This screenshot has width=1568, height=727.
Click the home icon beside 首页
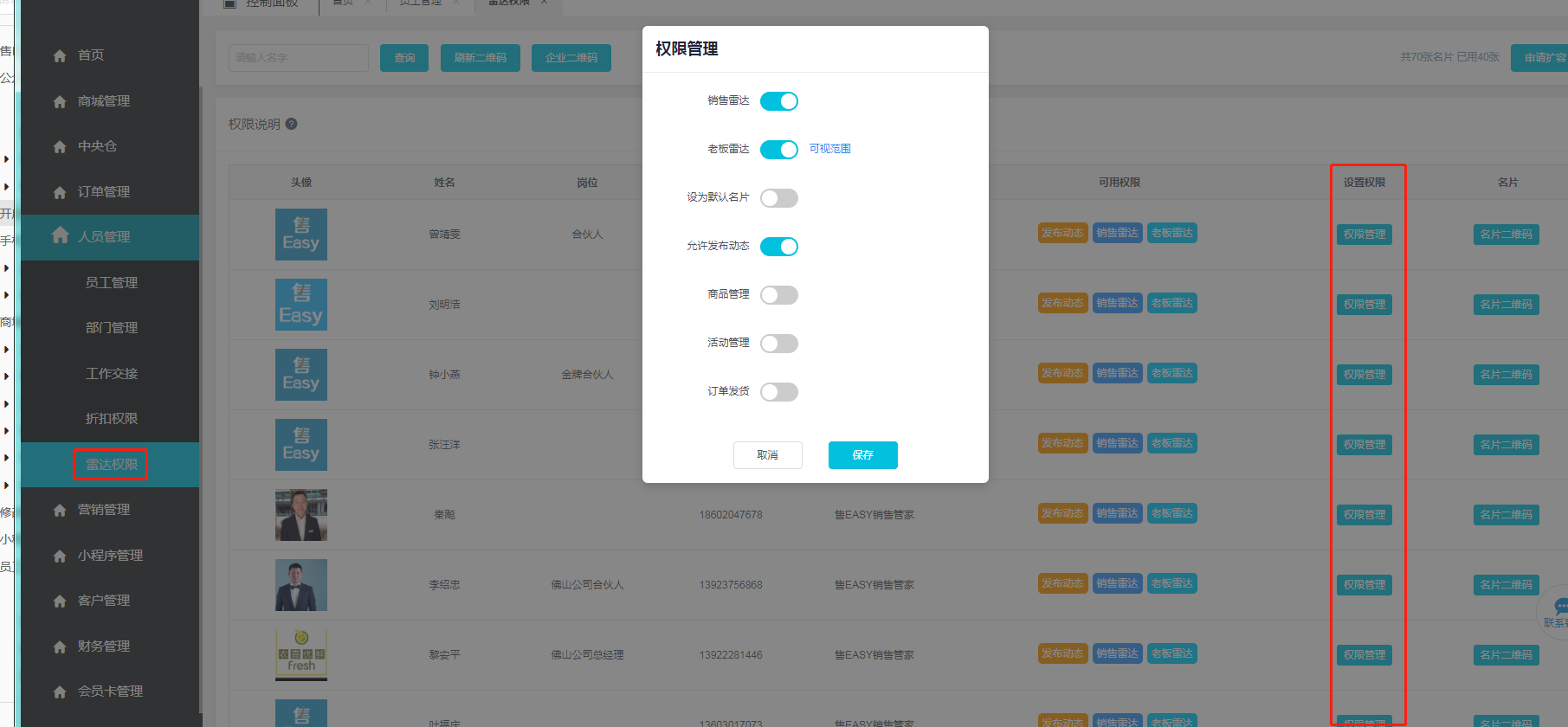pos(60,56)
